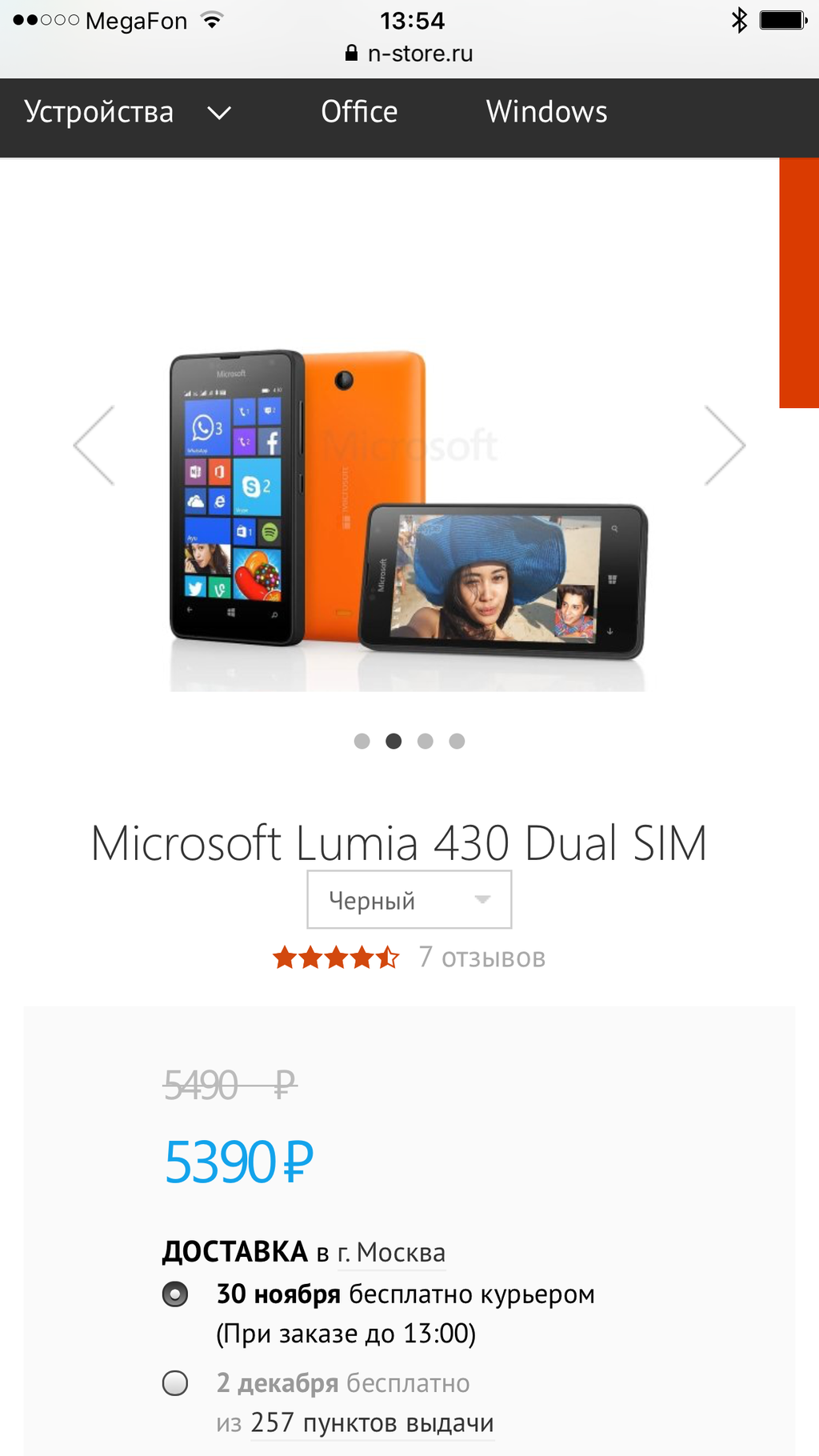Change delivery city г. Москва
819x1456 pixels.
392,1252
